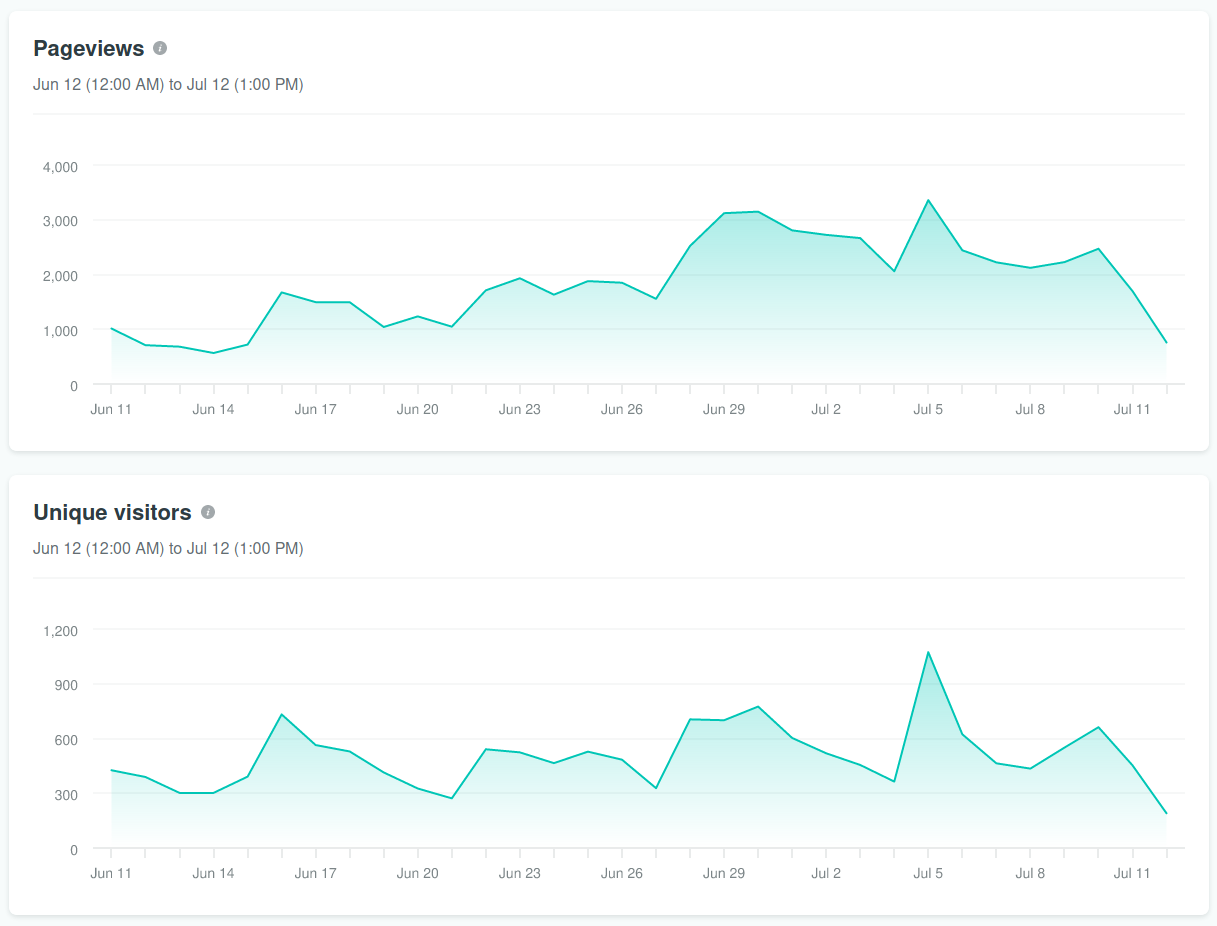Click the date range under Unique visitors heading

click(168, 549)
